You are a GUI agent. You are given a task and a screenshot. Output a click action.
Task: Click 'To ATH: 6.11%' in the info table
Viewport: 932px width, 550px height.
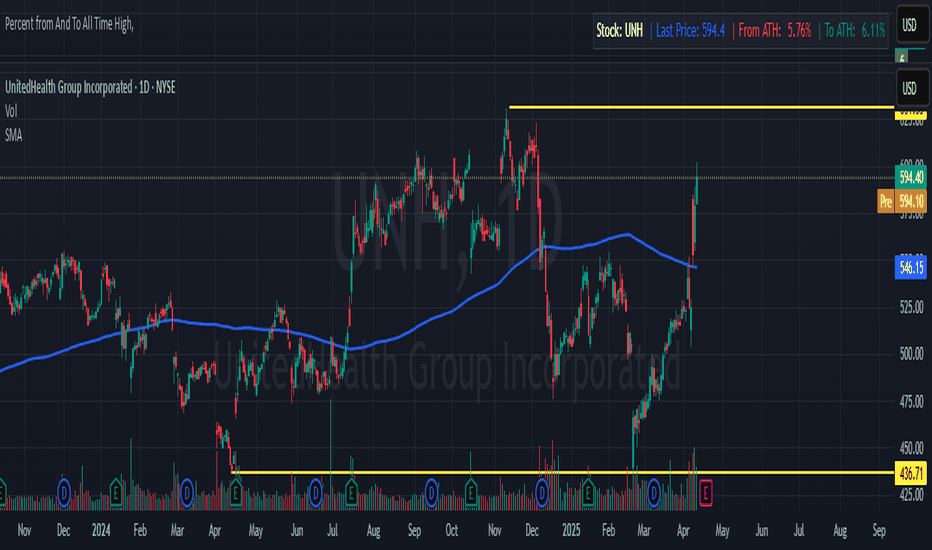pyautogui.click(x=855, y=31)
